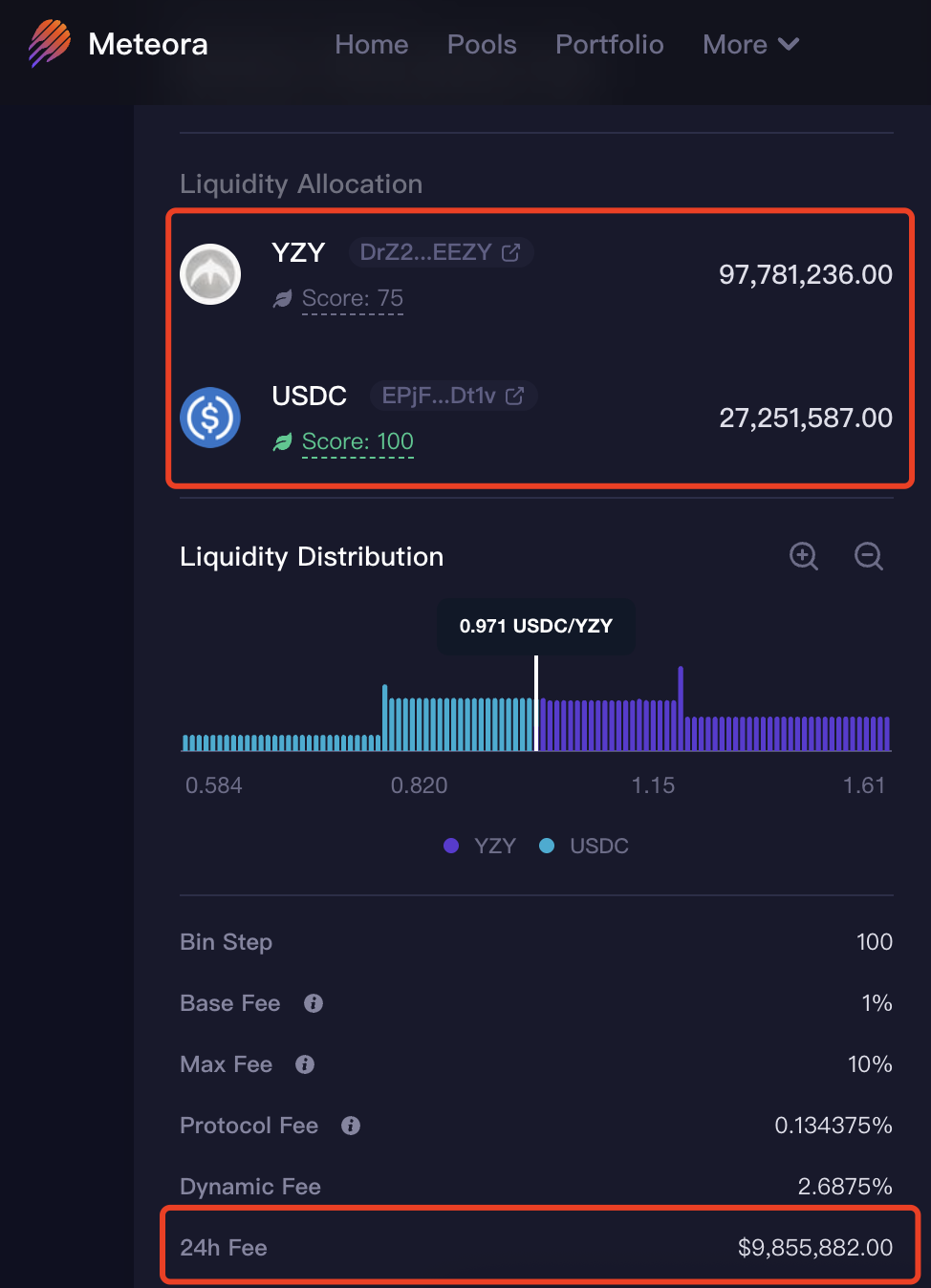Click the YZY Score: 75 label
Viewport: 931px width, 1288px height.
[x=352, y=299]
